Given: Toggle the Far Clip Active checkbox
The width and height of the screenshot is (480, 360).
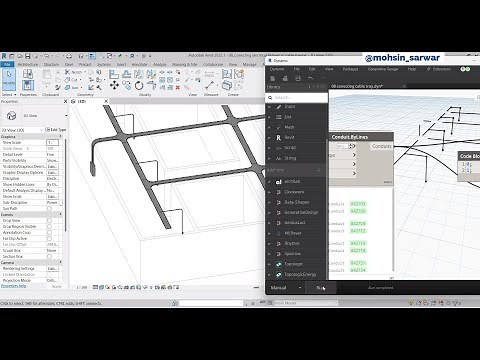Looking at the screenshot, I should [49, 239].
